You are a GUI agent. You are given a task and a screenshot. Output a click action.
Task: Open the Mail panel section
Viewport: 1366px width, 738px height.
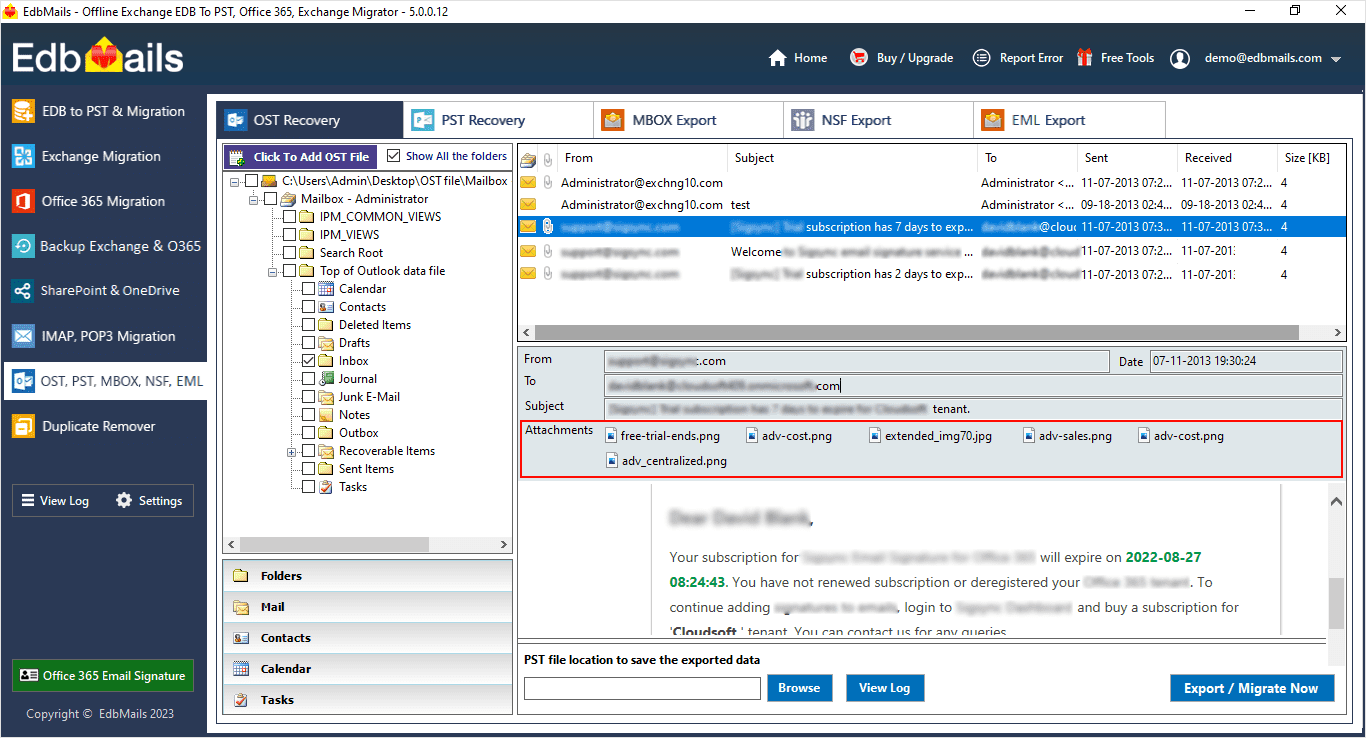pyautogui.click(x=367, y=607)
